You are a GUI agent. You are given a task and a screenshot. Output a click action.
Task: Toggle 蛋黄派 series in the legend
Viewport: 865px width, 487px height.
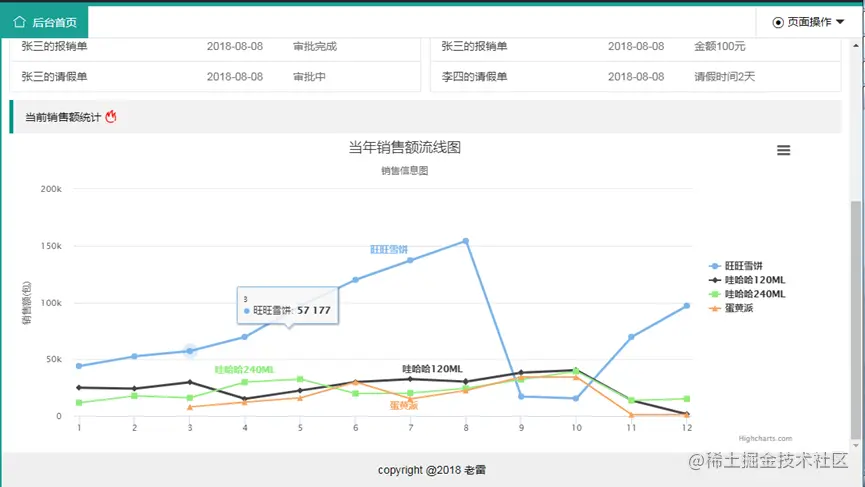(x=731, y=308)
